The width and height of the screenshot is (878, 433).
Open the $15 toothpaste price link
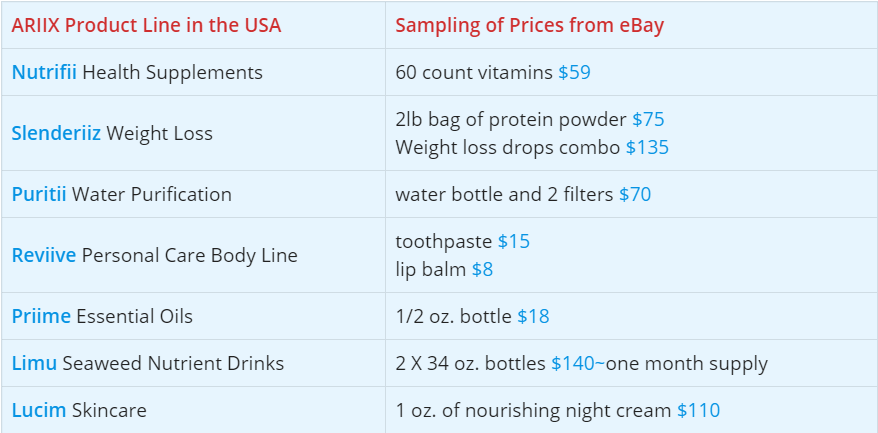tap(513, 241)
